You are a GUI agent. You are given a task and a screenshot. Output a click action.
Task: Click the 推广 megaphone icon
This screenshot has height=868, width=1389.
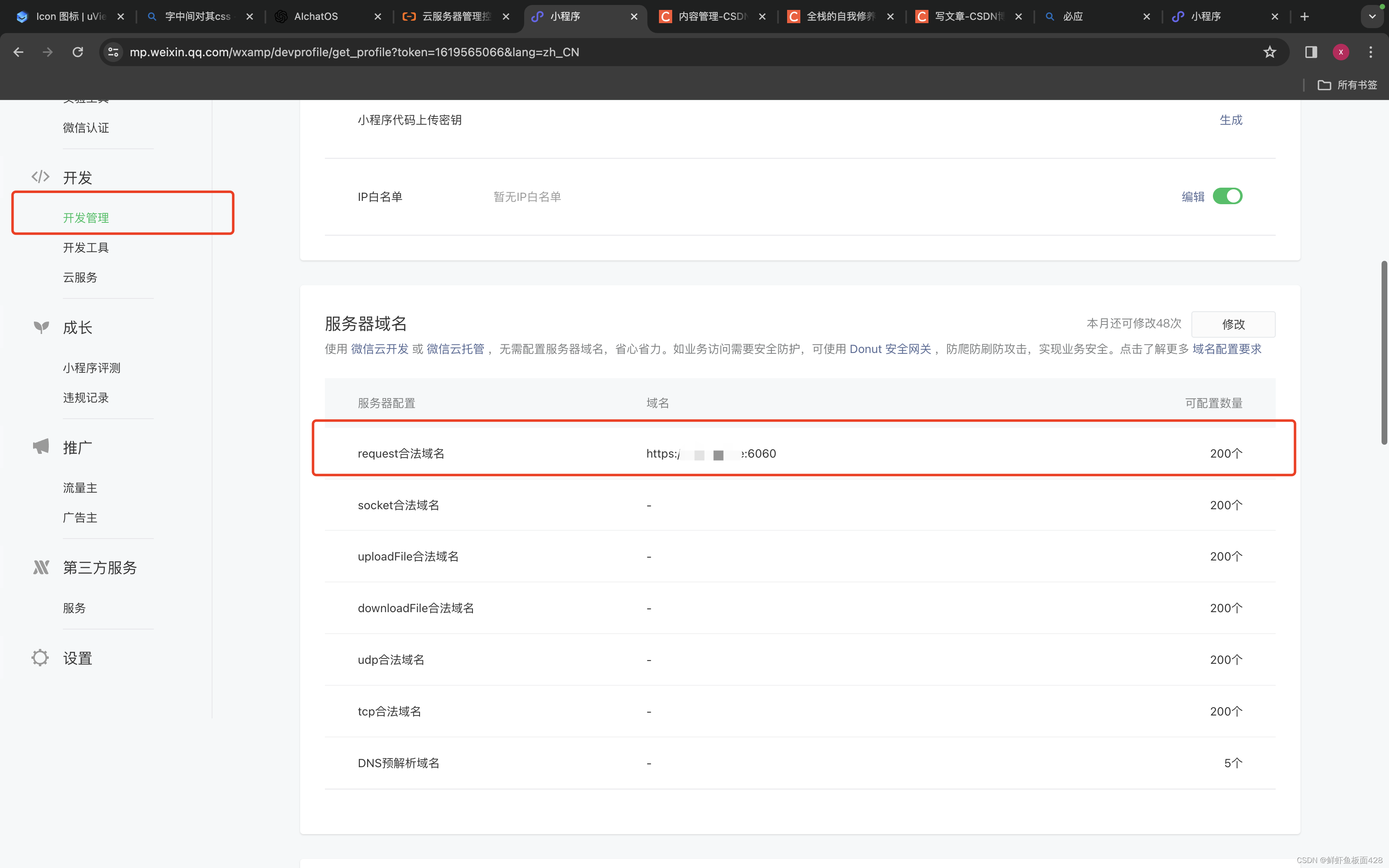[41, 447]
